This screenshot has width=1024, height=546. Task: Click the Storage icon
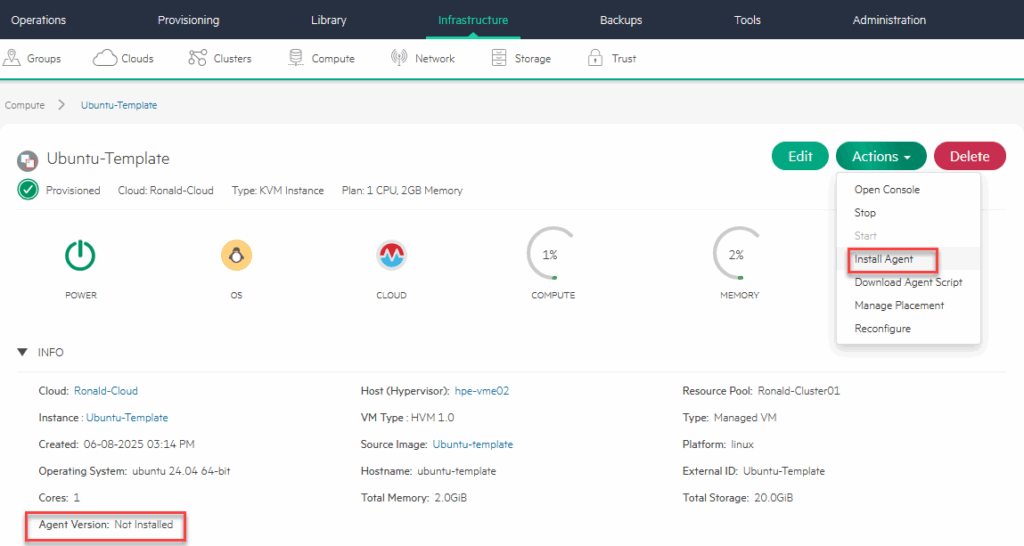point(499,58)
